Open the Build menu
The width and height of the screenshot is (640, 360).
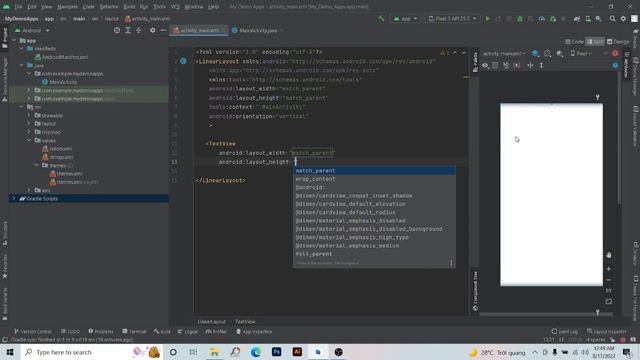pos(129,7)
